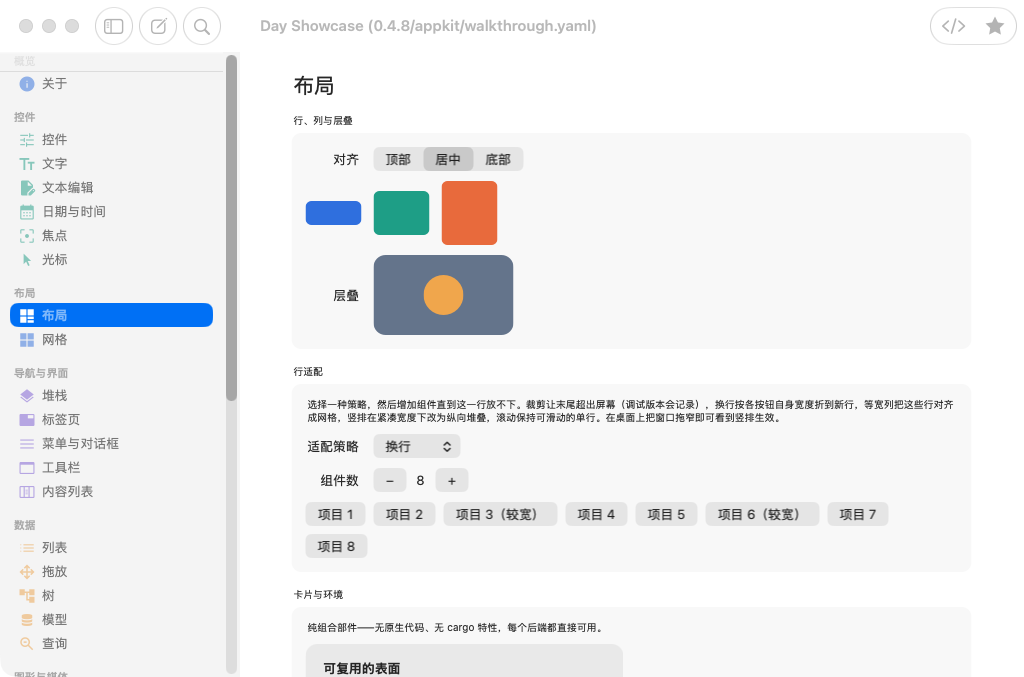
Task: Click the window icon beside 工具栏
Action: pos(27,468)
